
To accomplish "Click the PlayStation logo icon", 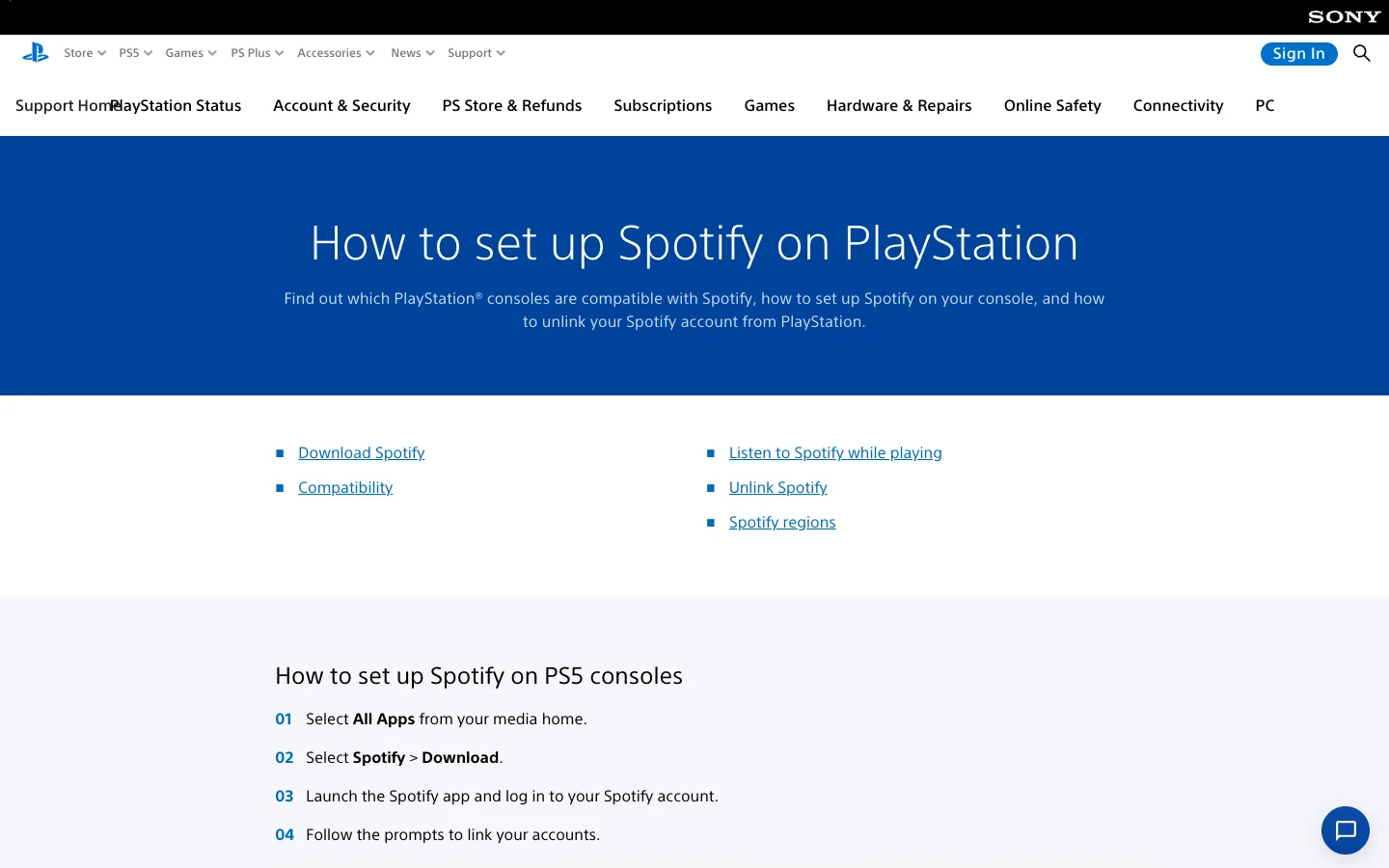I will click(x=36, y=53).
